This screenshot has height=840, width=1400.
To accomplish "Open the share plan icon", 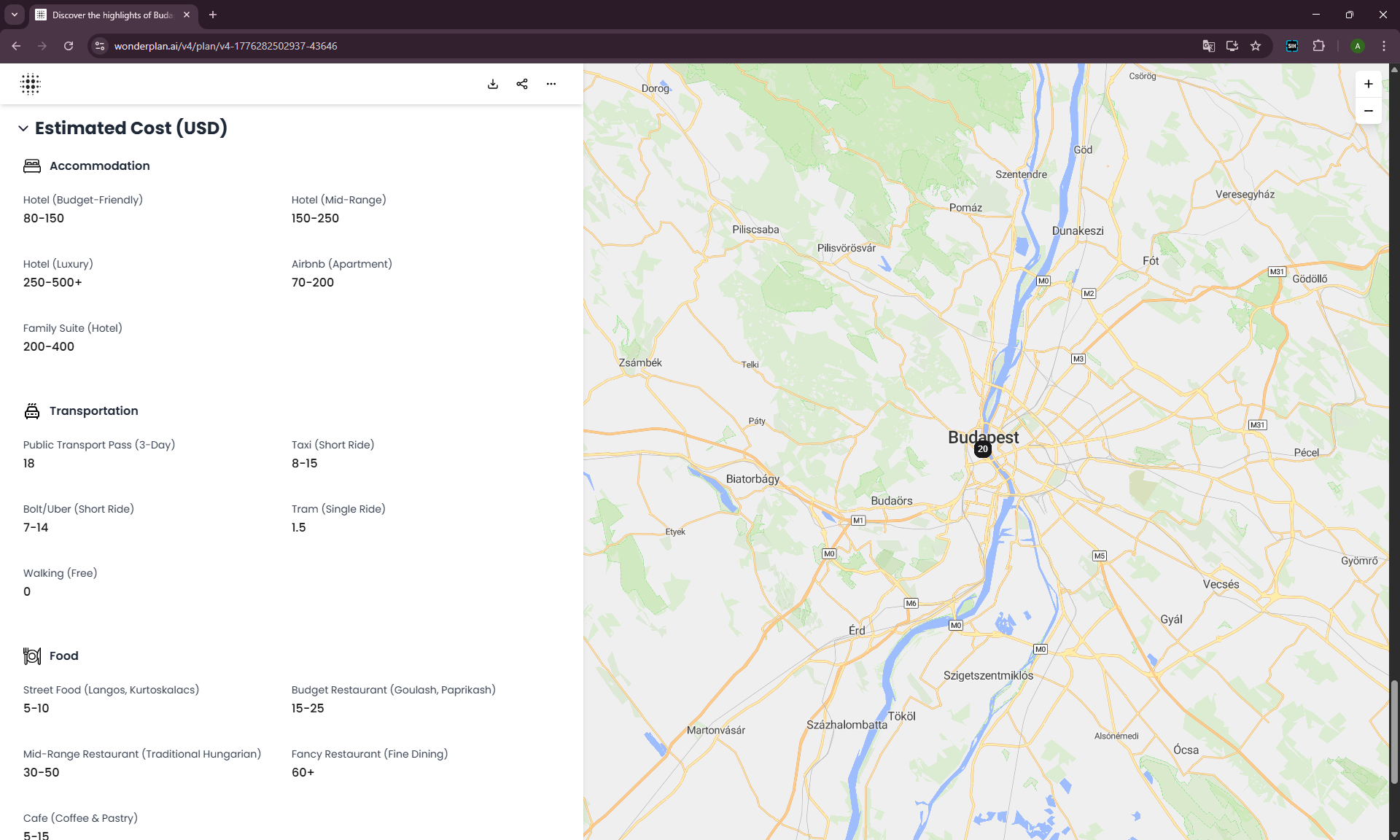I will [522, 84].
